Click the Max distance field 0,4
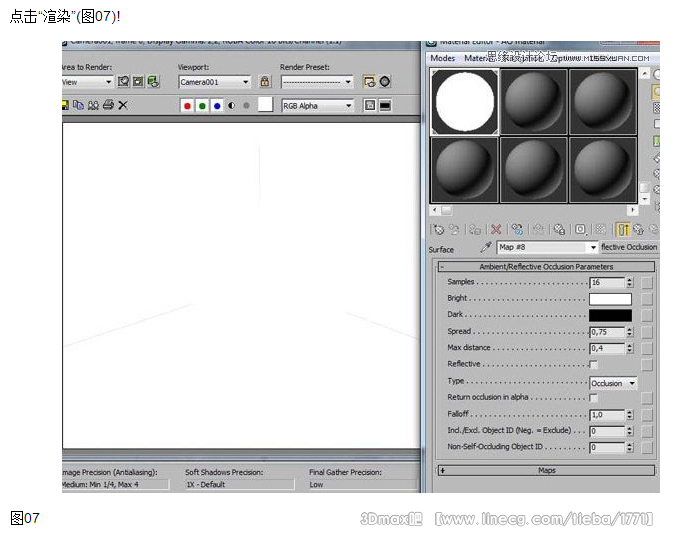The width and height of the screenshot is (682, 536). 608,348
